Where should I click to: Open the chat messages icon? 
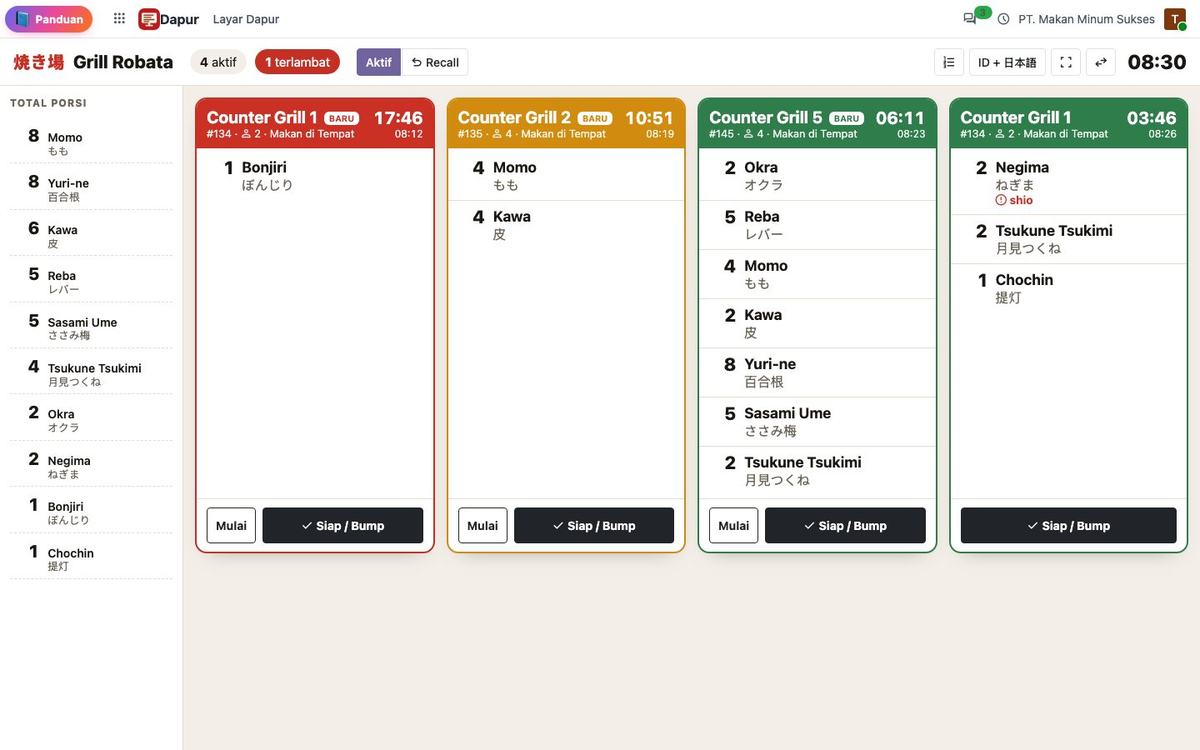tap(970, 19)
